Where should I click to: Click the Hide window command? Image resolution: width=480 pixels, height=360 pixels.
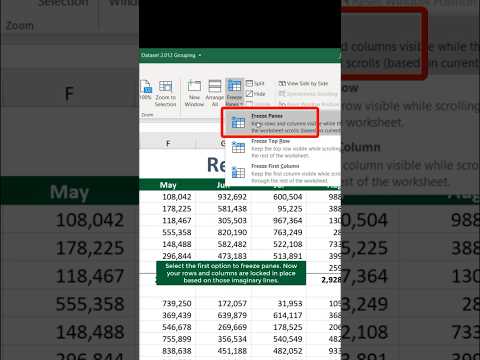(x=256, y=94)
